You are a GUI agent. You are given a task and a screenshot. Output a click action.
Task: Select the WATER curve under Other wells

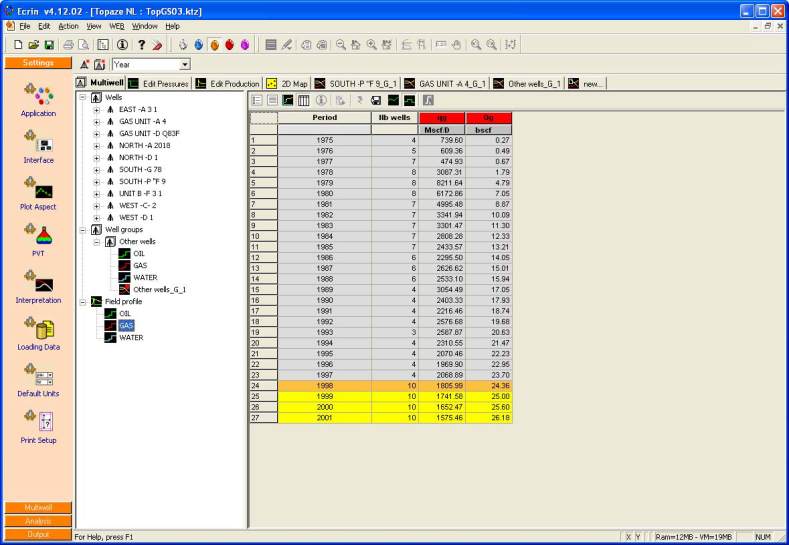[x=144, y=277]
